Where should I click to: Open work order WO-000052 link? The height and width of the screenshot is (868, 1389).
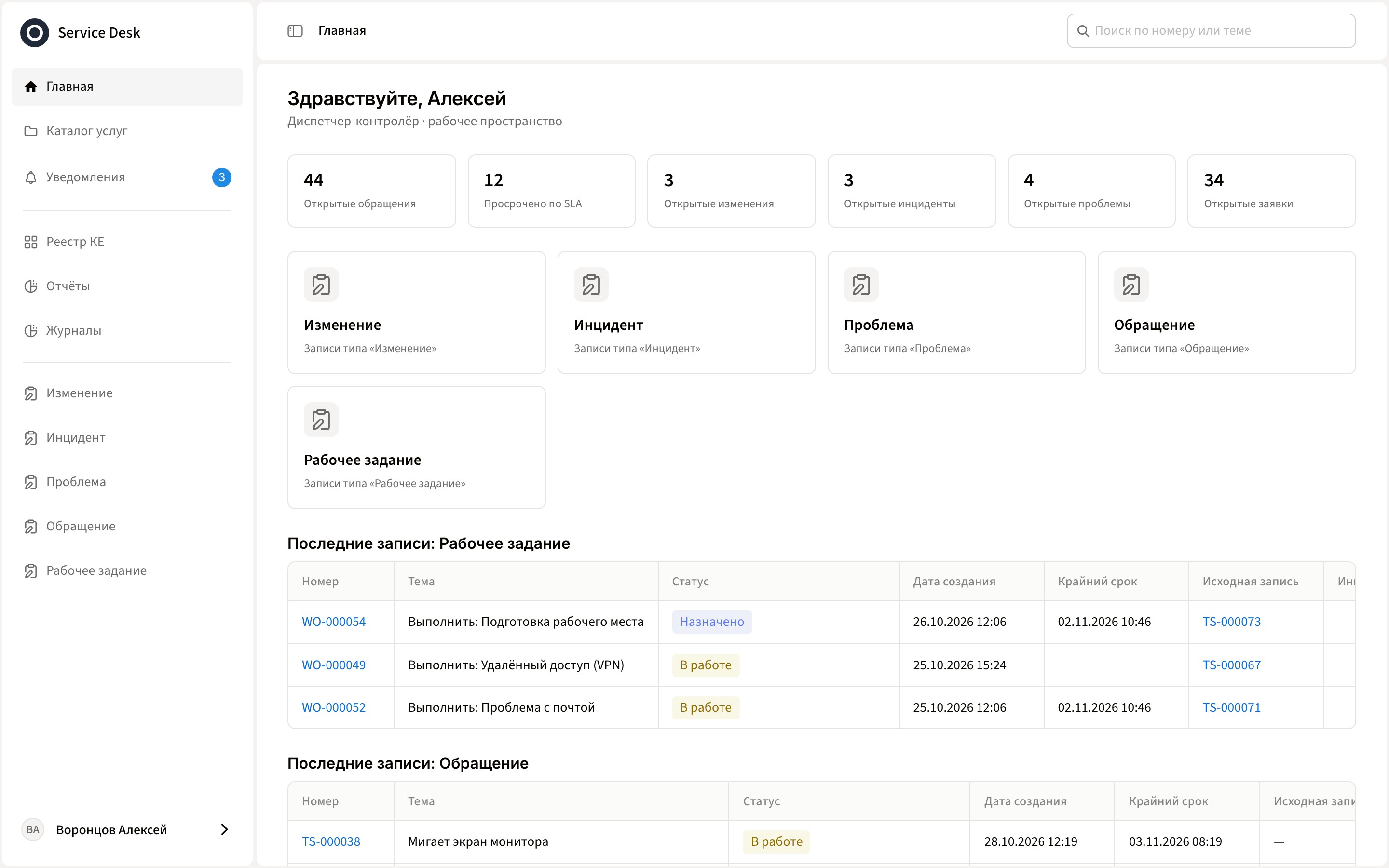pos(333,707)
